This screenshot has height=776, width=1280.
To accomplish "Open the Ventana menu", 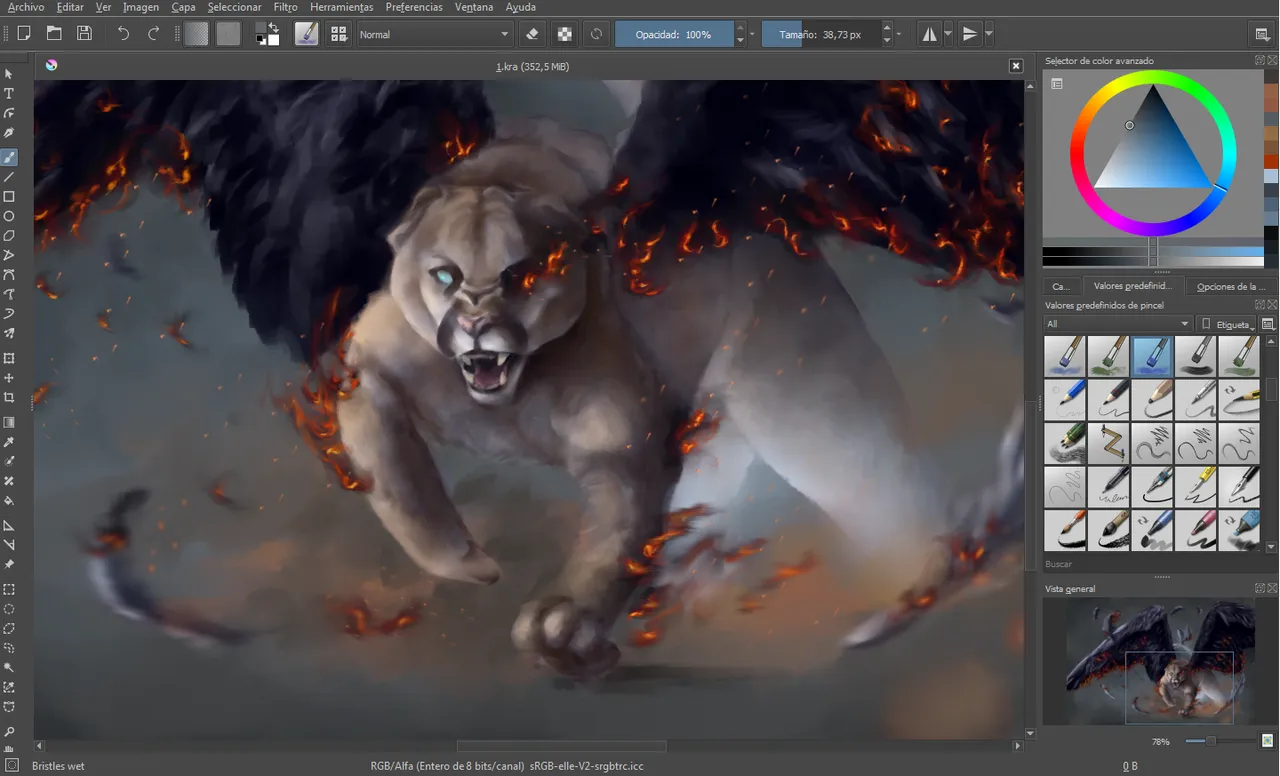I will coord(473,7).
